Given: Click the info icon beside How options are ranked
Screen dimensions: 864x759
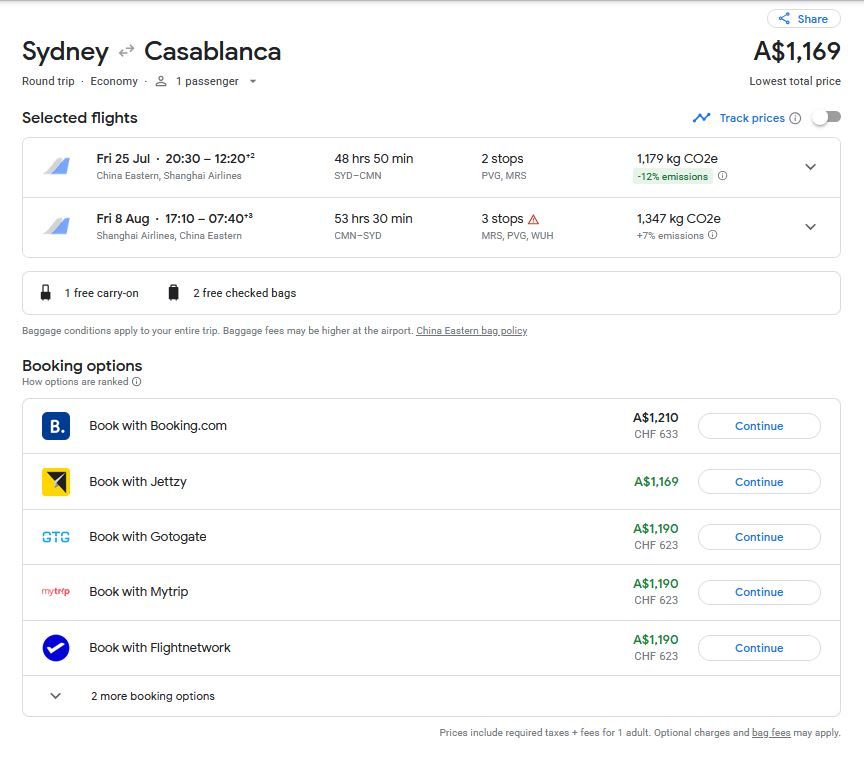Looking at the screenshot, I should (x=137, y=382).
